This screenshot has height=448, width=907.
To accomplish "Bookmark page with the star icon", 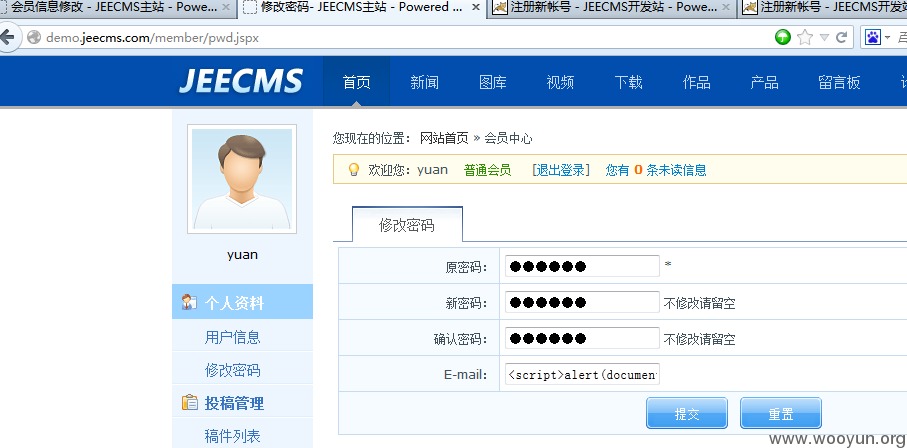I will (805, 38).
